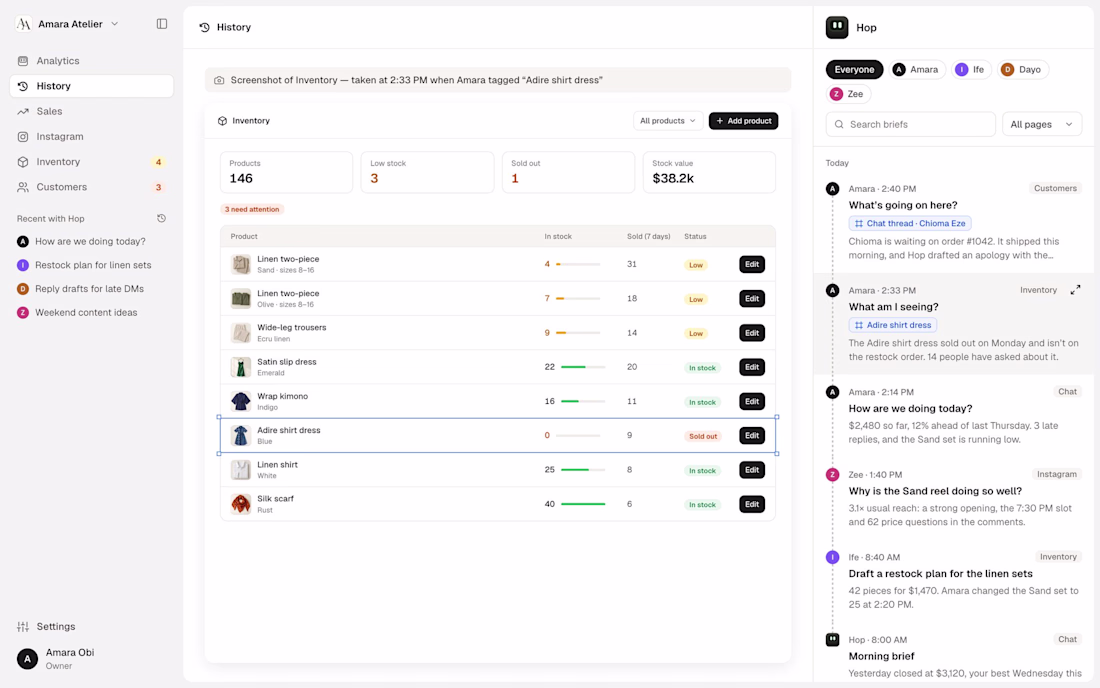Click Edit on the Silk scarf row
1100x688 pixels.
click(751, 504)
